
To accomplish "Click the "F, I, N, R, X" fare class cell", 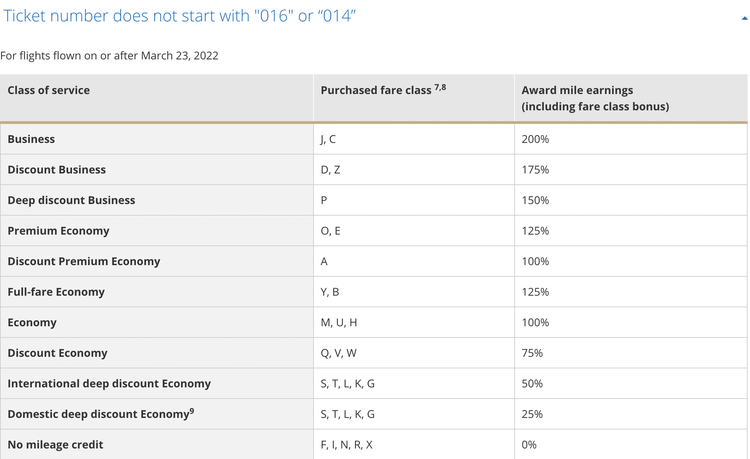I will pyautogui.click(x=347, y=444).
